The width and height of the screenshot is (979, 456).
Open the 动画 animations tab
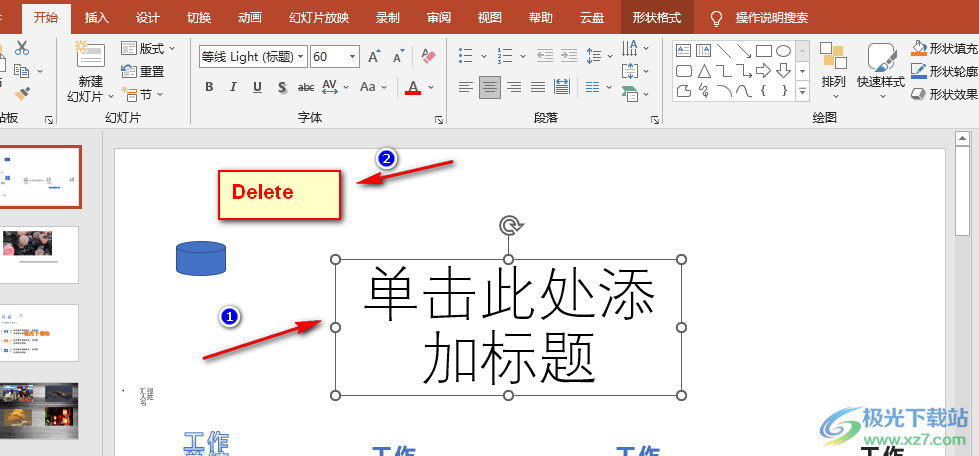pyautogui.click(x=250, y=18)
